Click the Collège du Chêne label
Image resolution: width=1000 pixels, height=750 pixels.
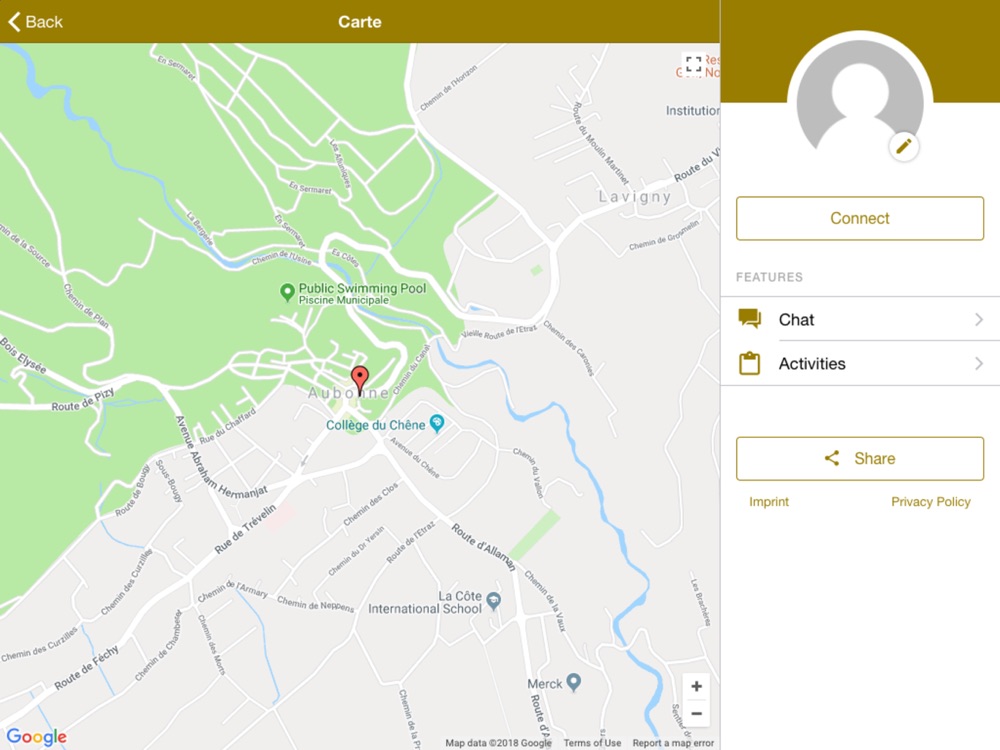pos(375,425)
